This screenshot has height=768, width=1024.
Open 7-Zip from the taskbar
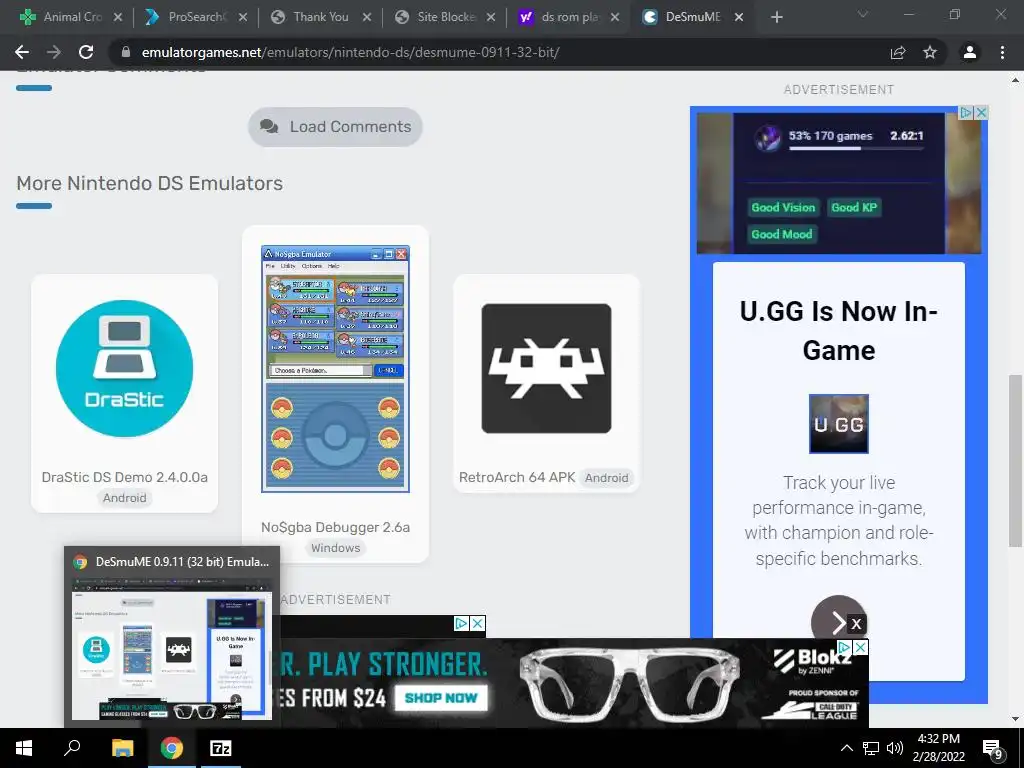221,748
